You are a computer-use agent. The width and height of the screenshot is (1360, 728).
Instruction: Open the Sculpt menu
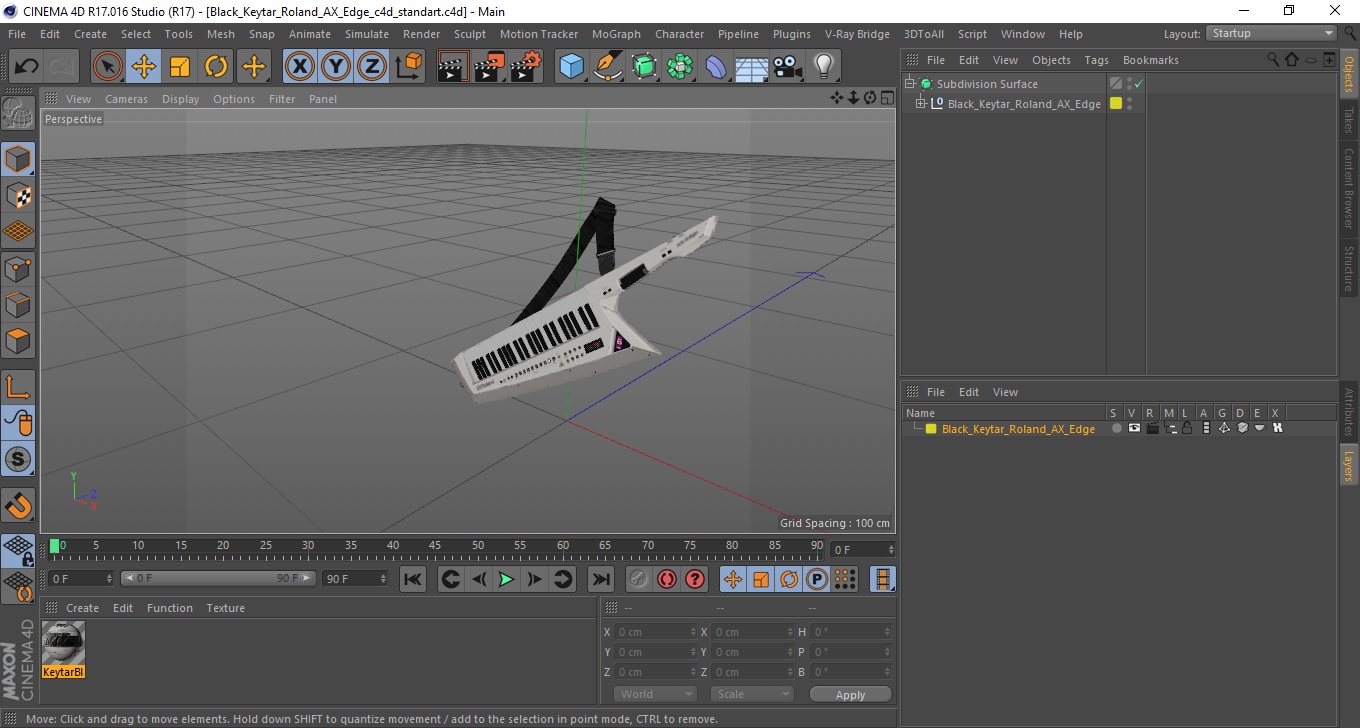point(470,34)
